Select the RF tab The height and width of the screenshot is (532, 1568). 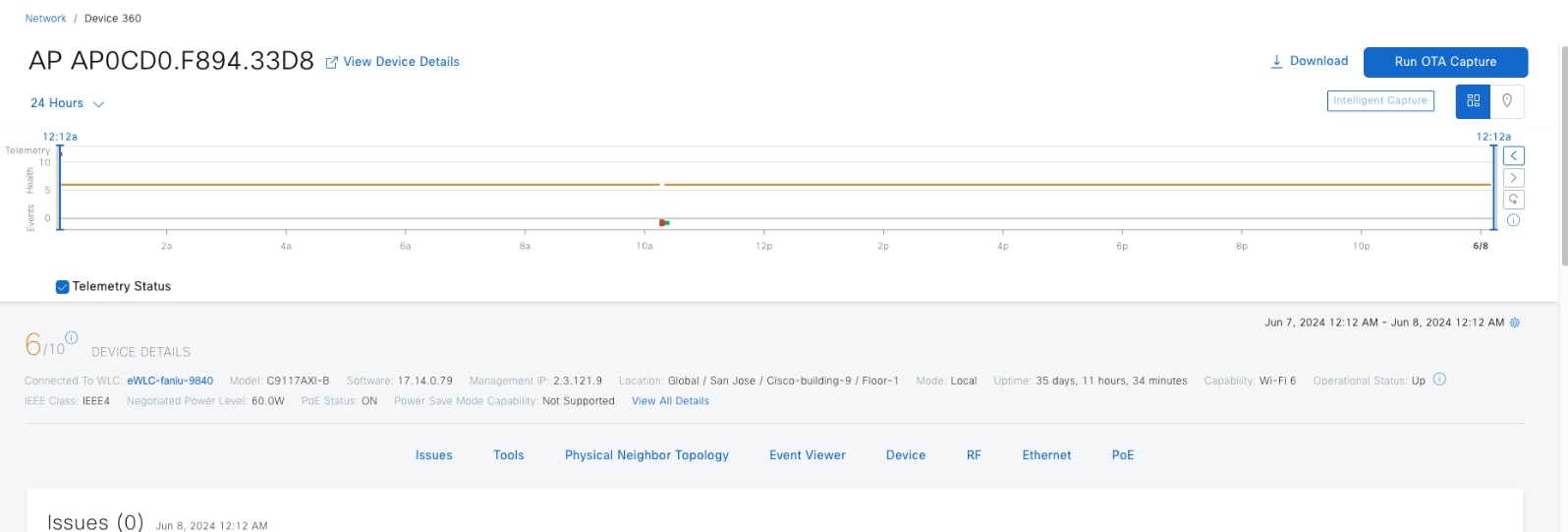click(x=974, y=455)
